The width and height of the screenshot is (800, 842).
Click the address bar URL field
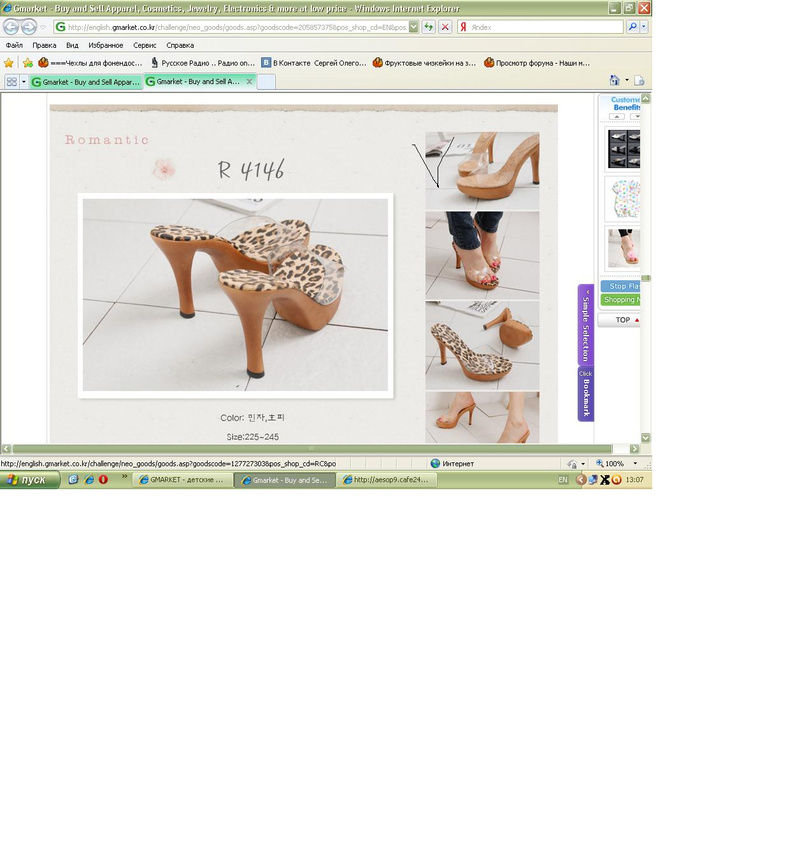point(231,27)
